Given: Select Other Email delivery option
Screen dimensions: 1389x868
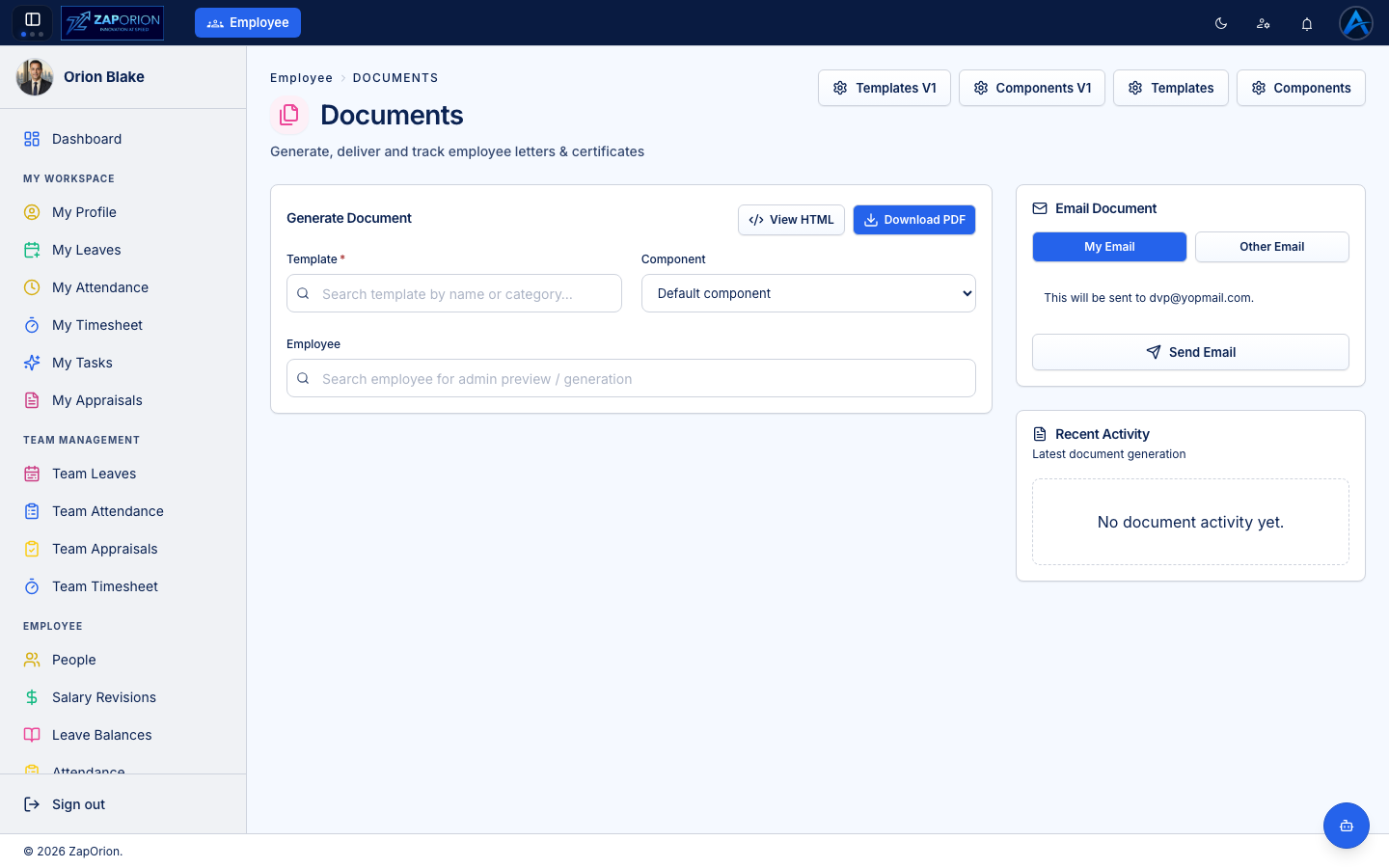Looking at the screenshot, I should click(x=1271, y=247).
